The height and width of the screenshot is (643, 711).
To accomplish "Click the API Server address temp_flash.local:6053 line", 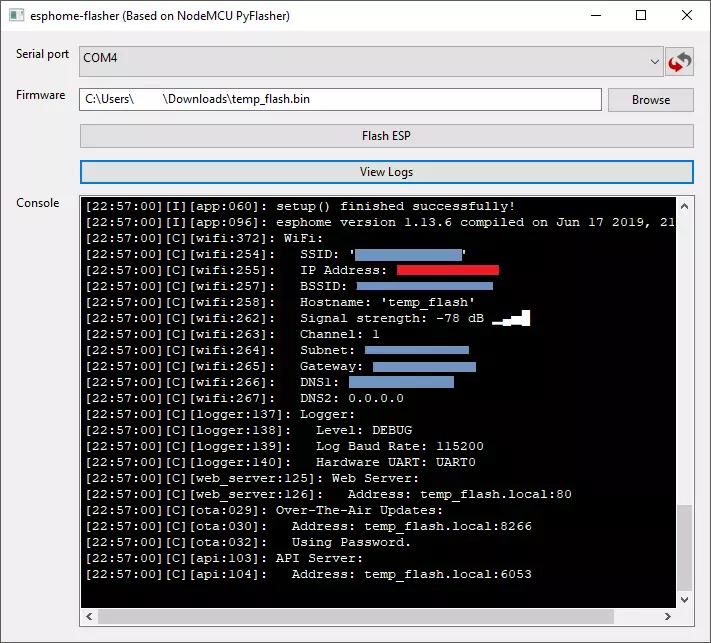I will 308,574.
